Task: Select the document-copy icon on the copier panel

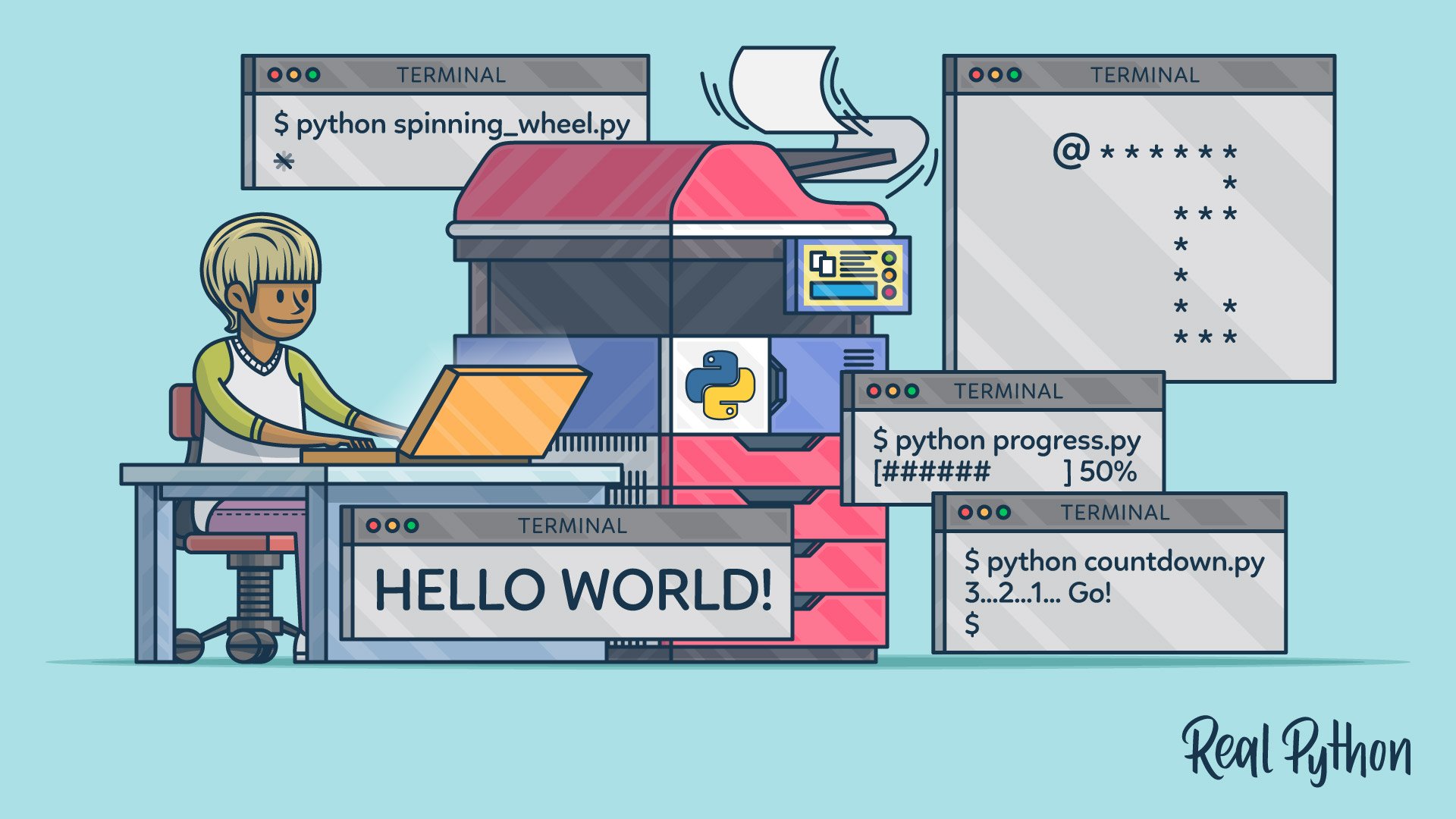Action: (822, 262)
